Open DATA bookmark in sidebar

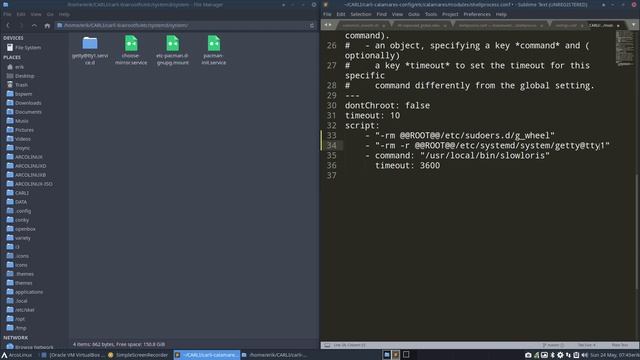pyautogui.click(x=17, y=202)
